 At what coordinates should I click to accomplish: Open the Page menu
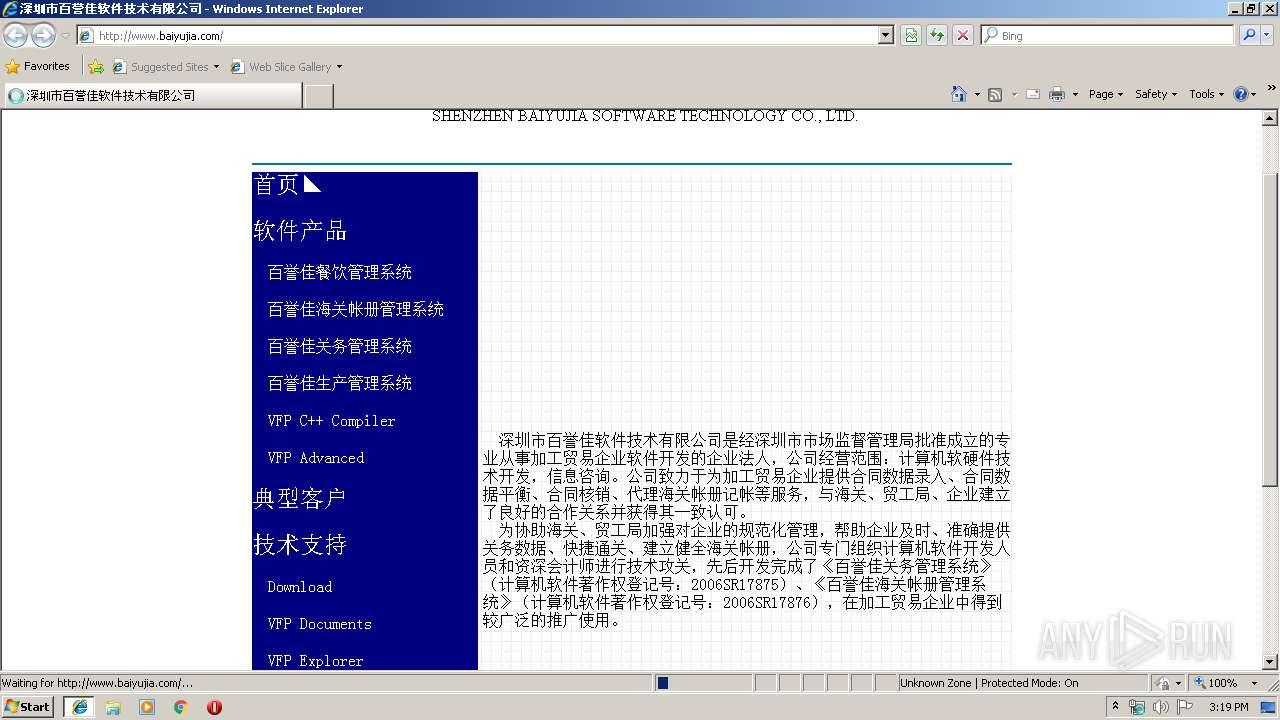point(1105,94)
